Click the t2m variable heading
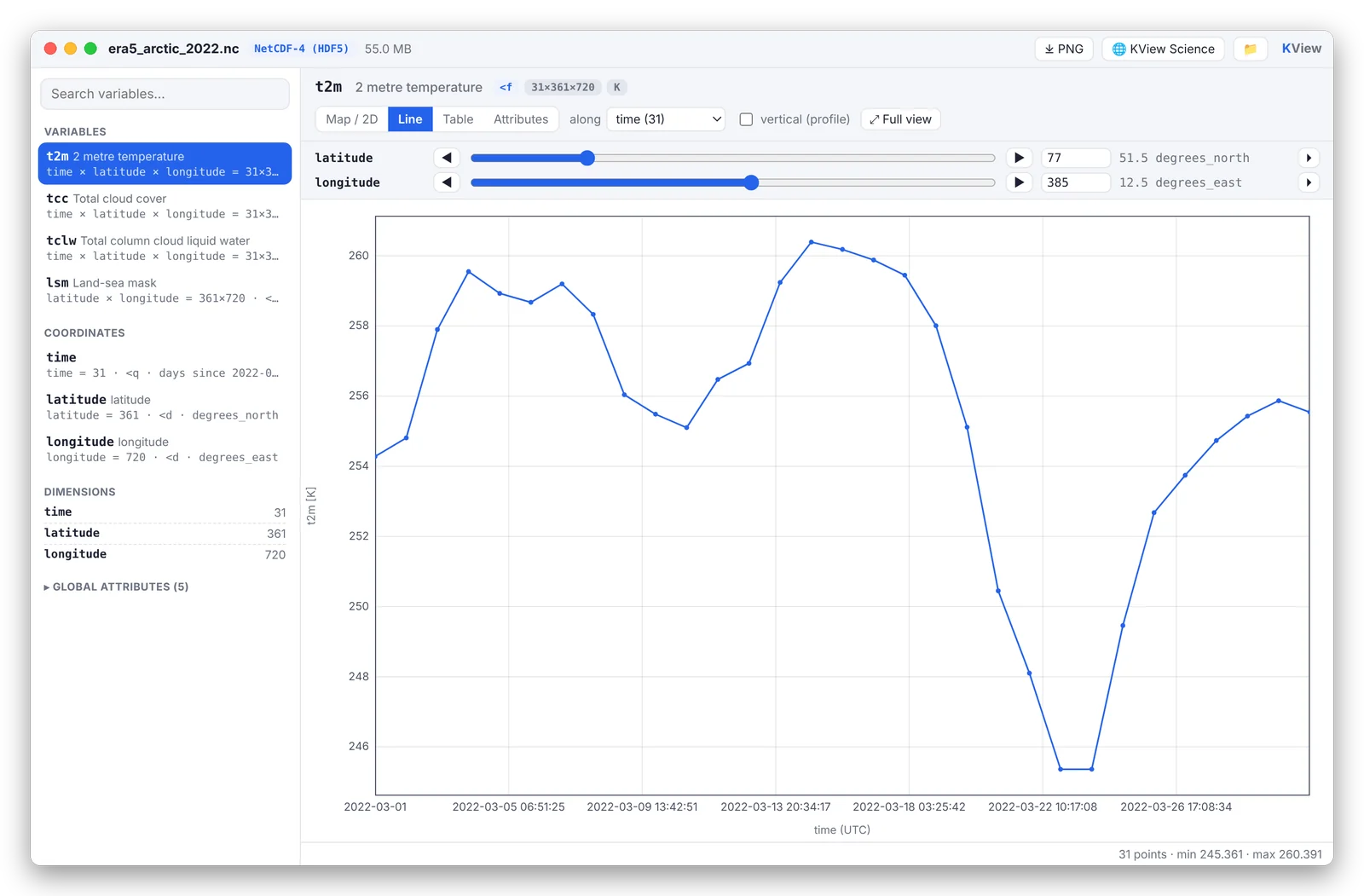This screenshot has width=1364, height=896. (328, 87)
